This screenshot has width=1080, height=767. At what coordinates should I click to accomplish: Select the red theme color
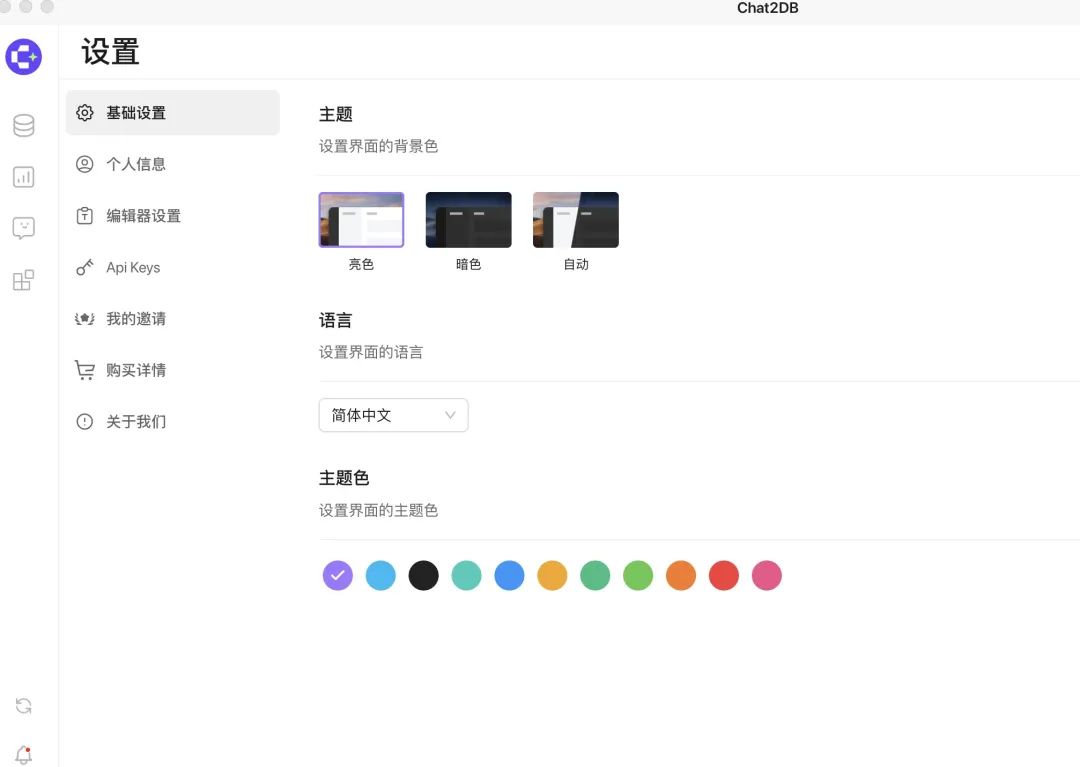pos(724,576)
